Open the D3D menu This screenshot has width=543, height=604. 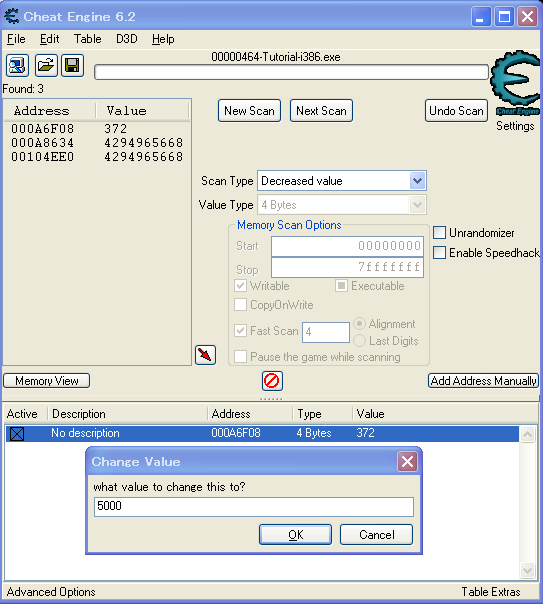coord(127,39)
